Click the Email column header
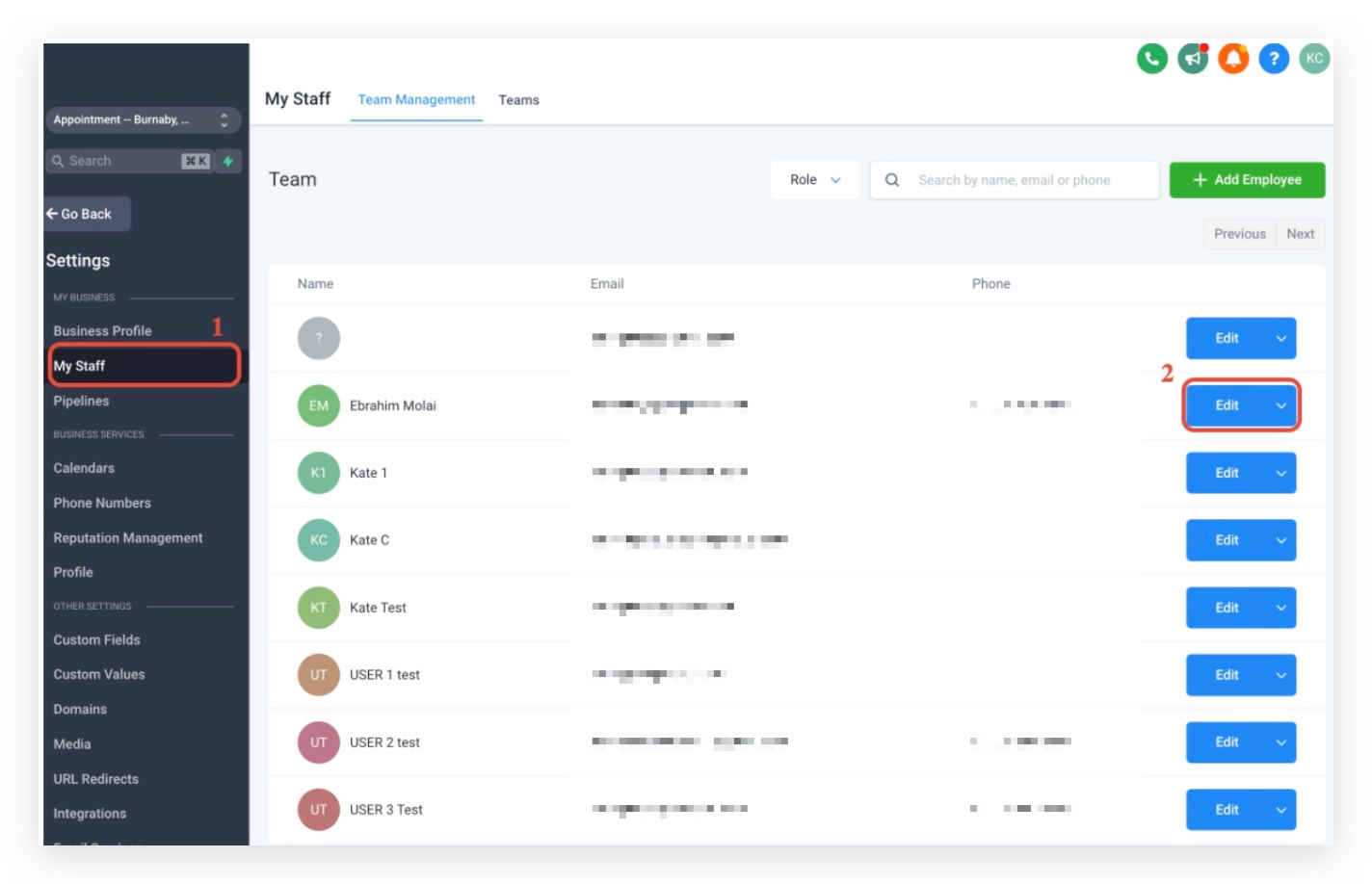Screen dimensions: 1372x884 (x=607, y=284)
